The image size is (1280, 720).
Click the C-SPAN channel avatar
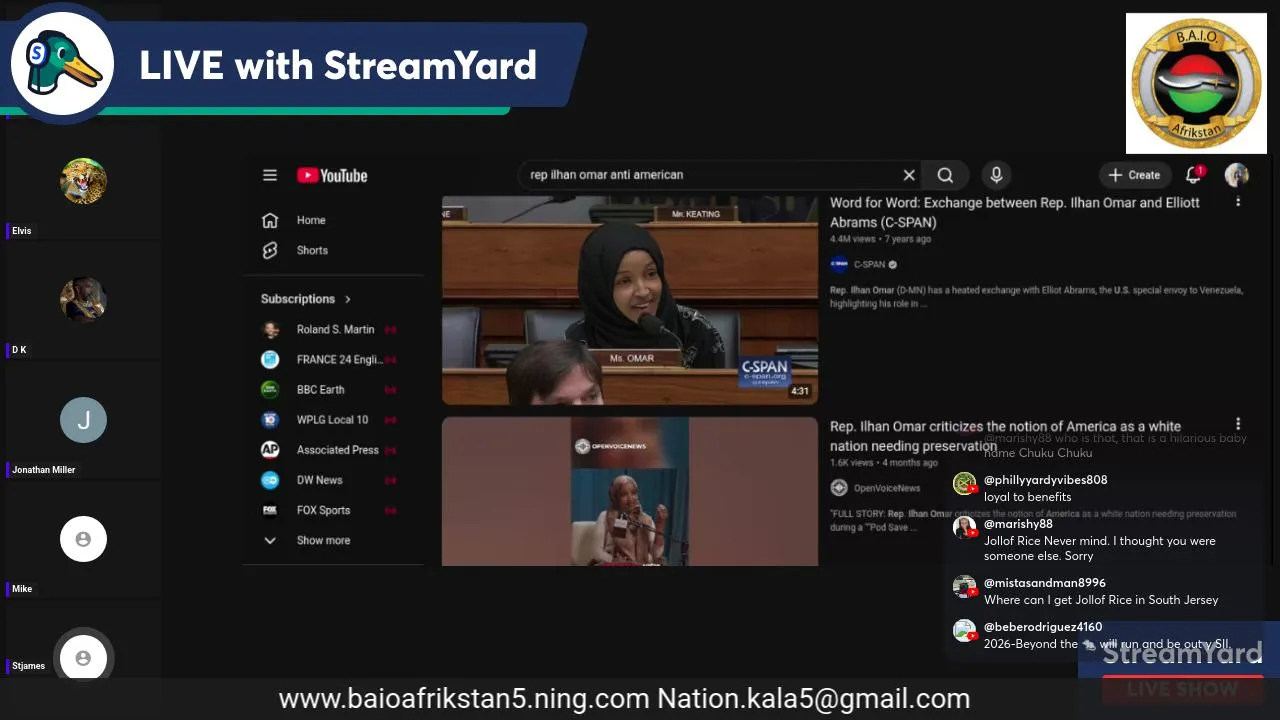pos(839,265)
